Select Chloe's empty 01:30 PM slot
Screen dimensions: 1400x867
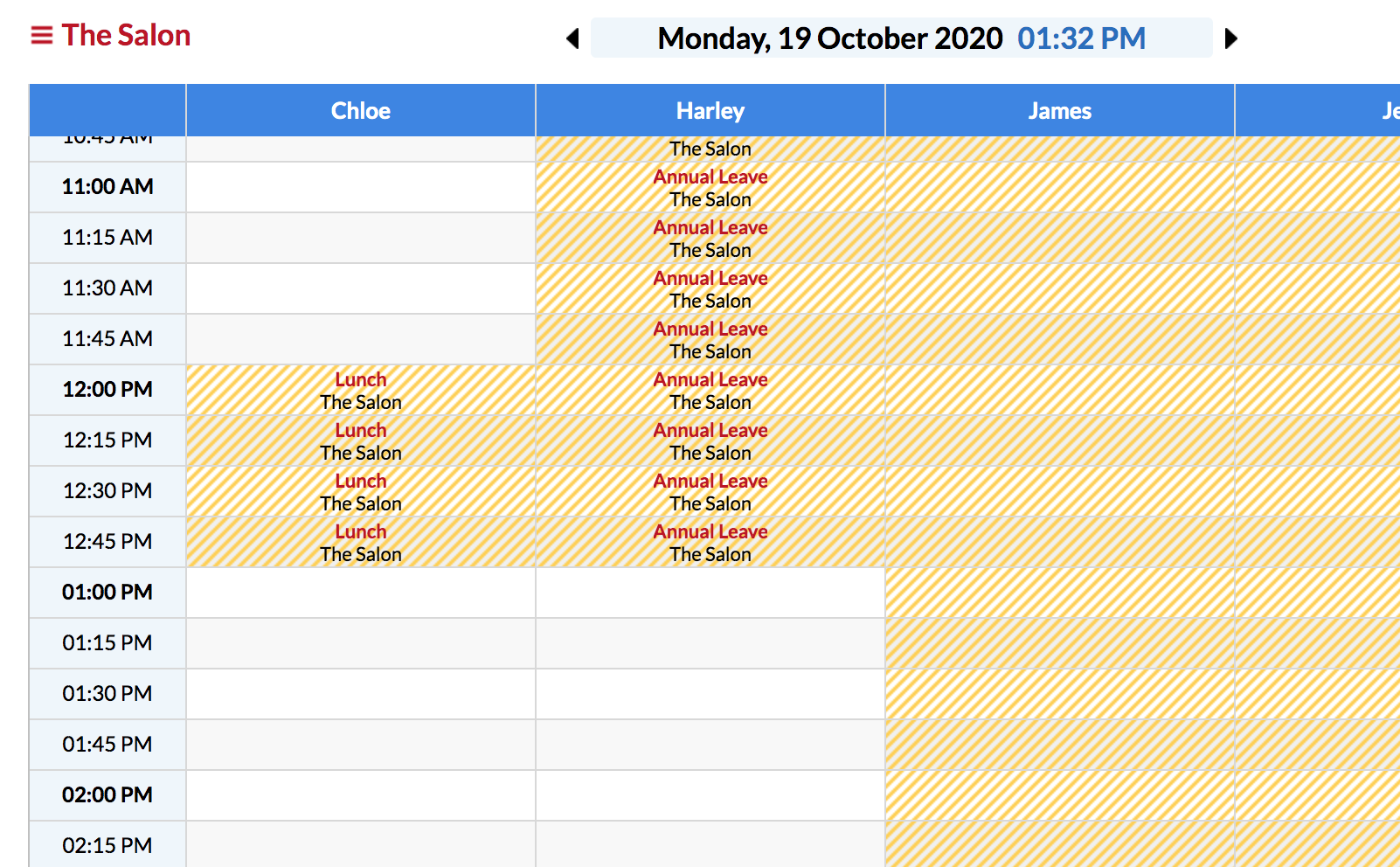361,694
